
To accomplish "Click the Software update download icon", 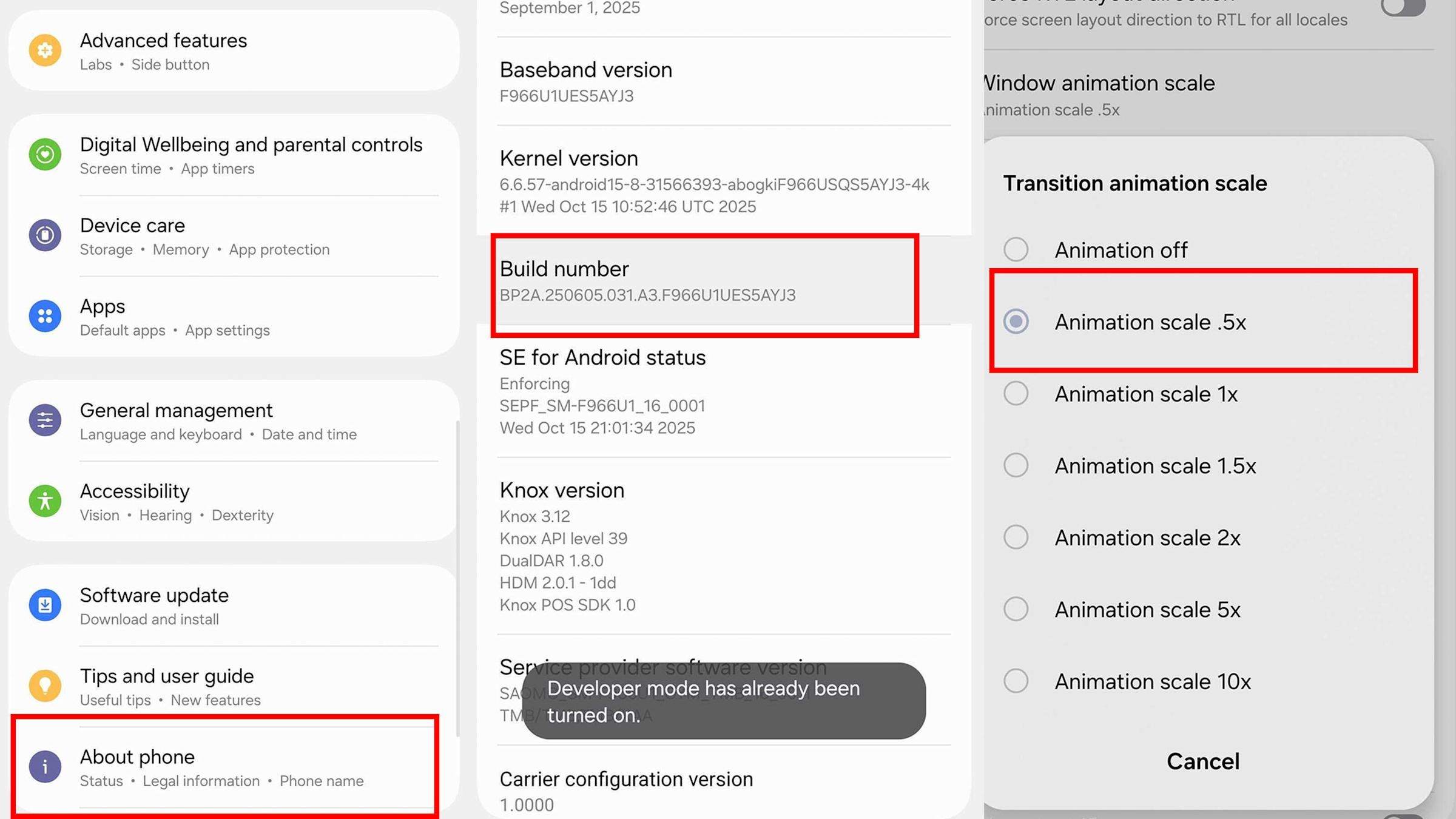I will pos(45,605).
